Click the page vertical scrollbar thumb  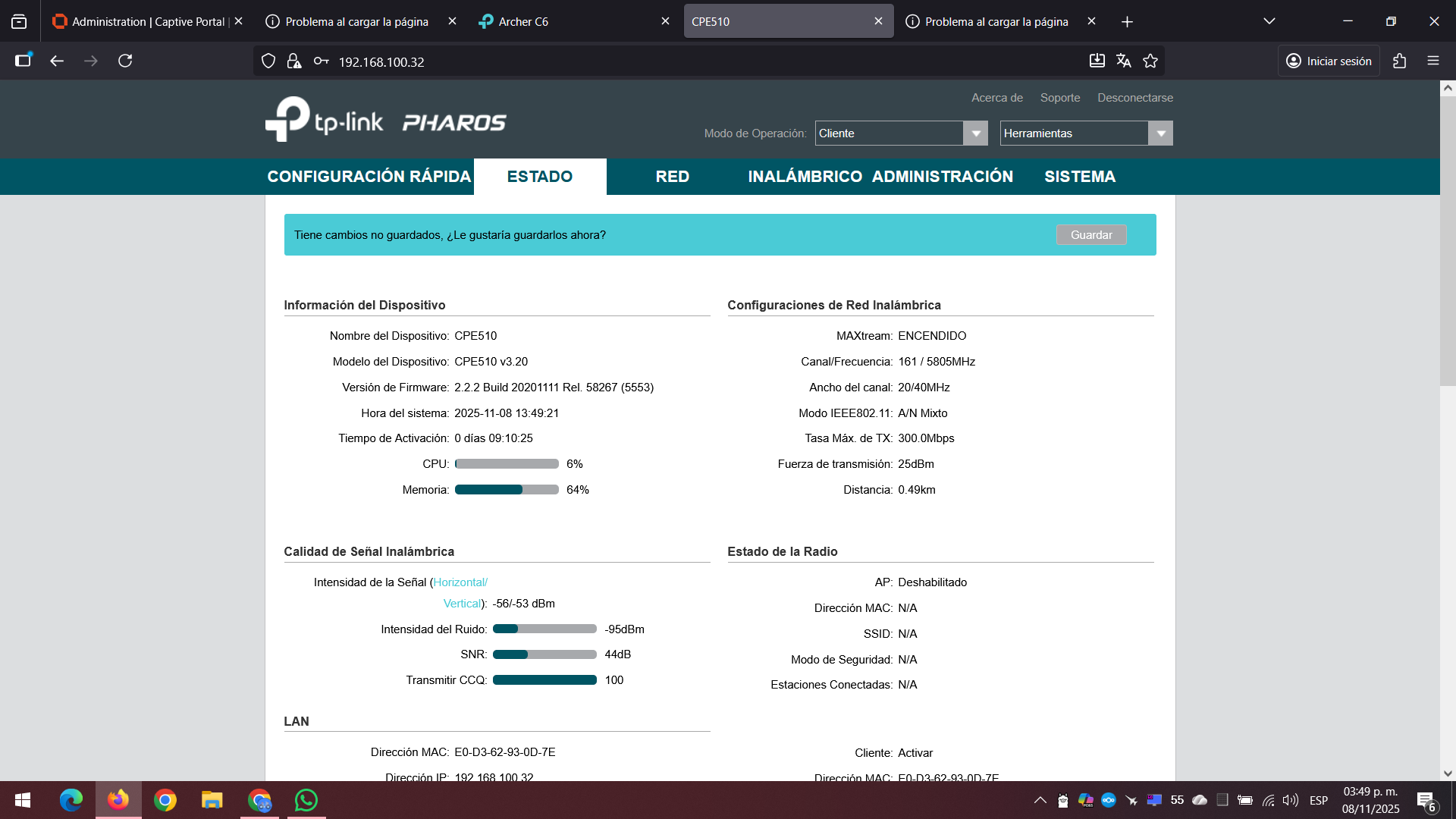coord(1448,243)
